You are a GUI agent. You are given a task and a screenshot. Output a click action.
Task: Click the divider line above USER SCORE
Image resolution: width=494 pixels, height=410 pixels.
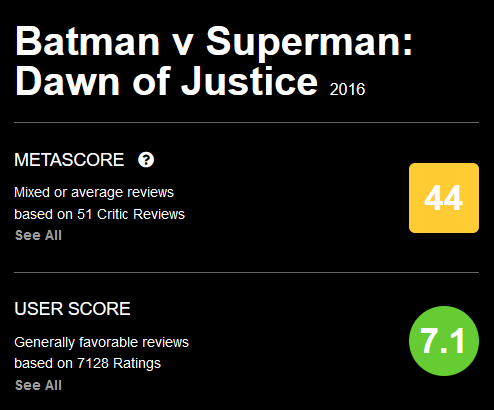coord(246,272)
